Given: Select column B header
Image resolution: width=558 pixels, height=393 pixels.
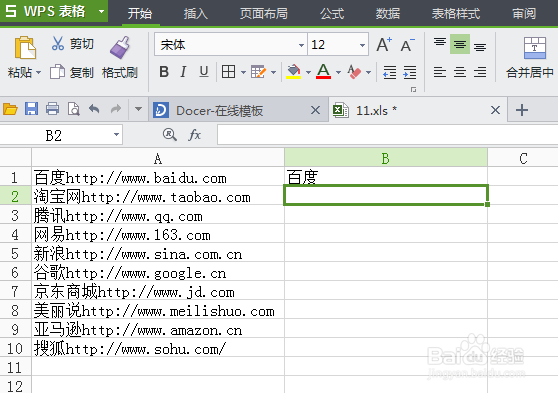Looking at the screenshot, I should pyautogui.click(x=386, y=158).
